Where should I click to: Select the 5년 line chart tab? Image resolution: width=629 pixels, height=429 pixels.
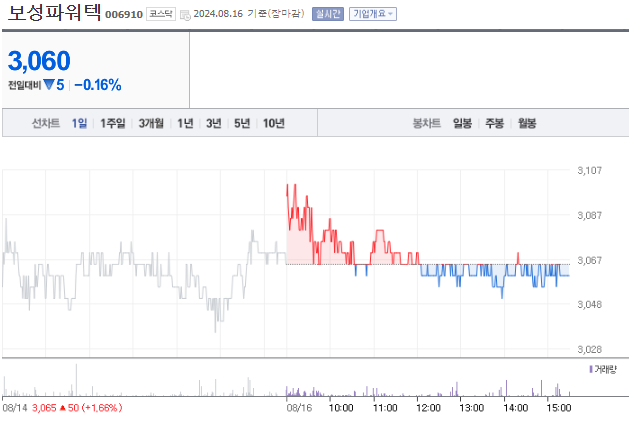(242, 123)
